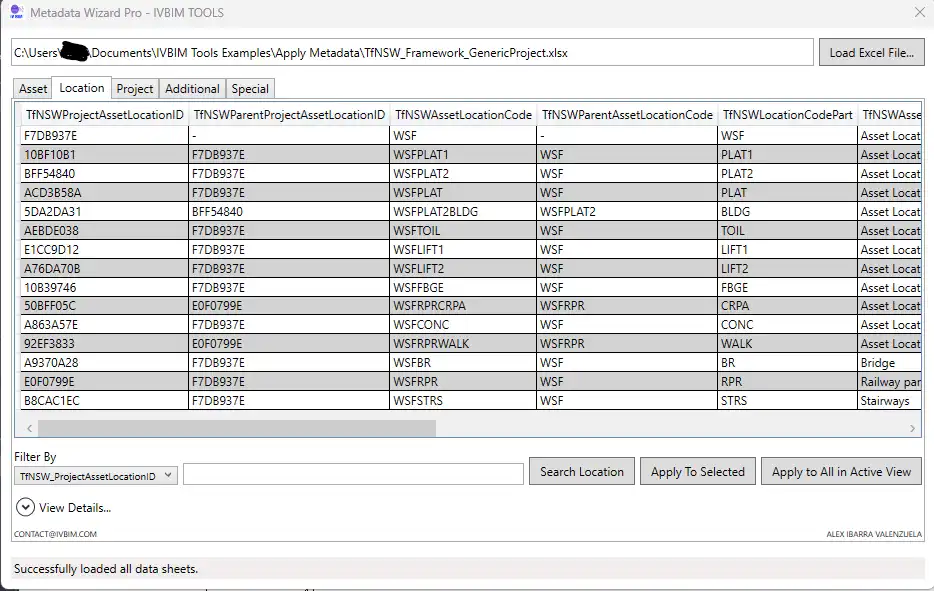934x591 pixels.
Task: Apply to All in Active View
Action: pyautogui.click(x=841, y=472)
